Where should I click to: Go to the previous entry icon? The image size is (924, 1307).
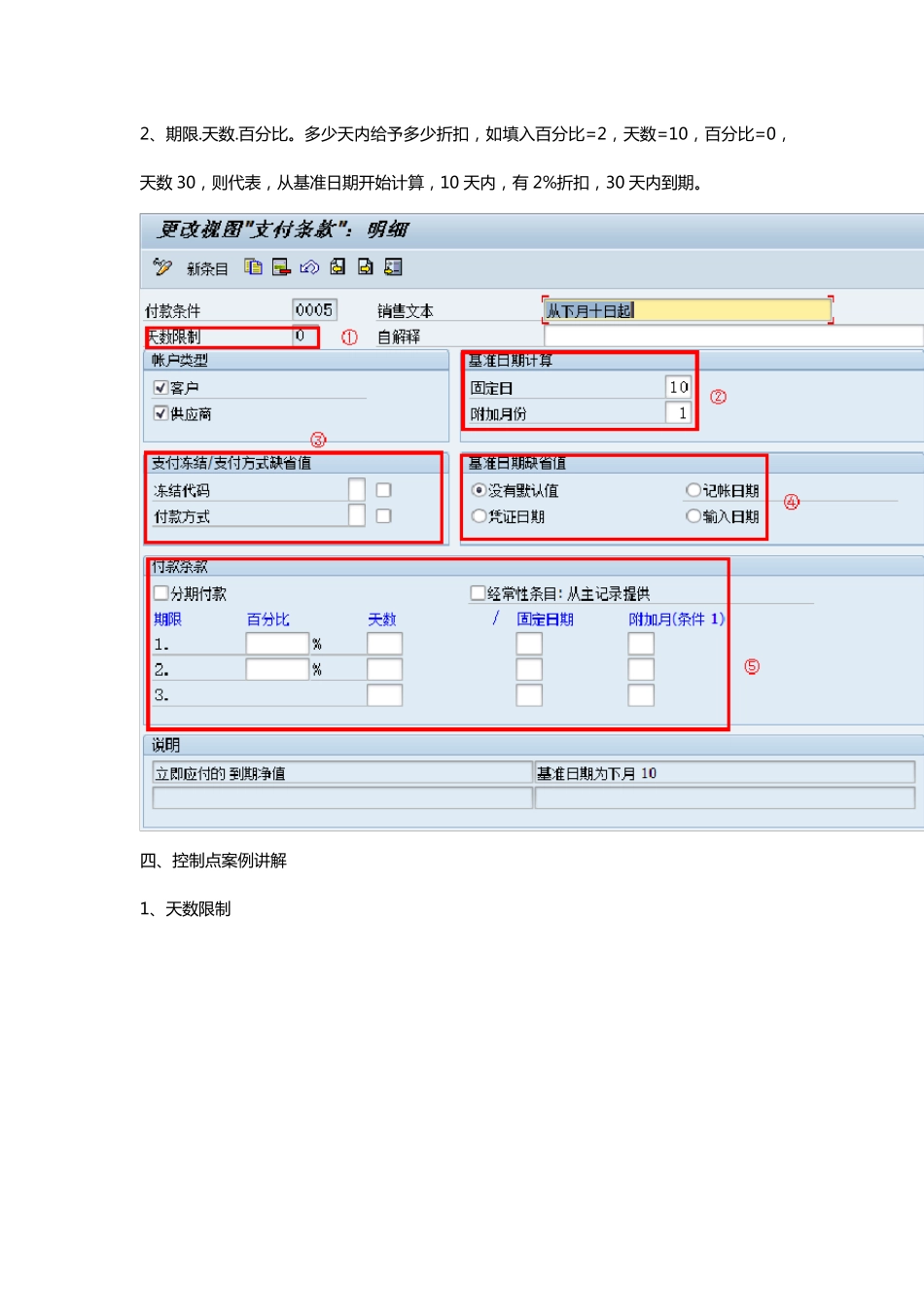(x=338, y=267)
